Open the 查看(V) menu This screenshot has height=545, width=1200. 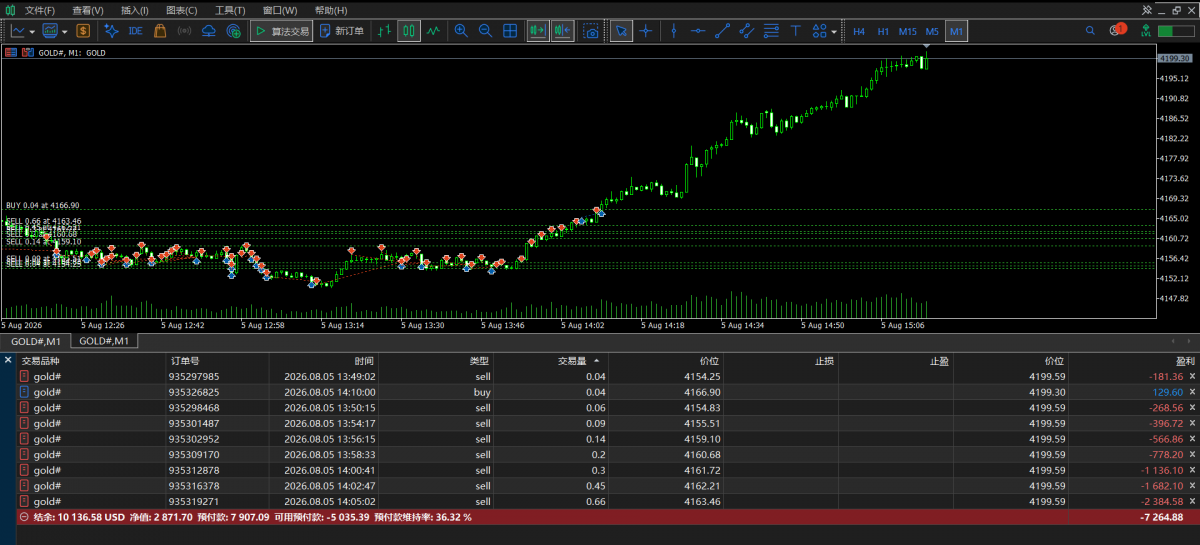(x=88, y=10)
